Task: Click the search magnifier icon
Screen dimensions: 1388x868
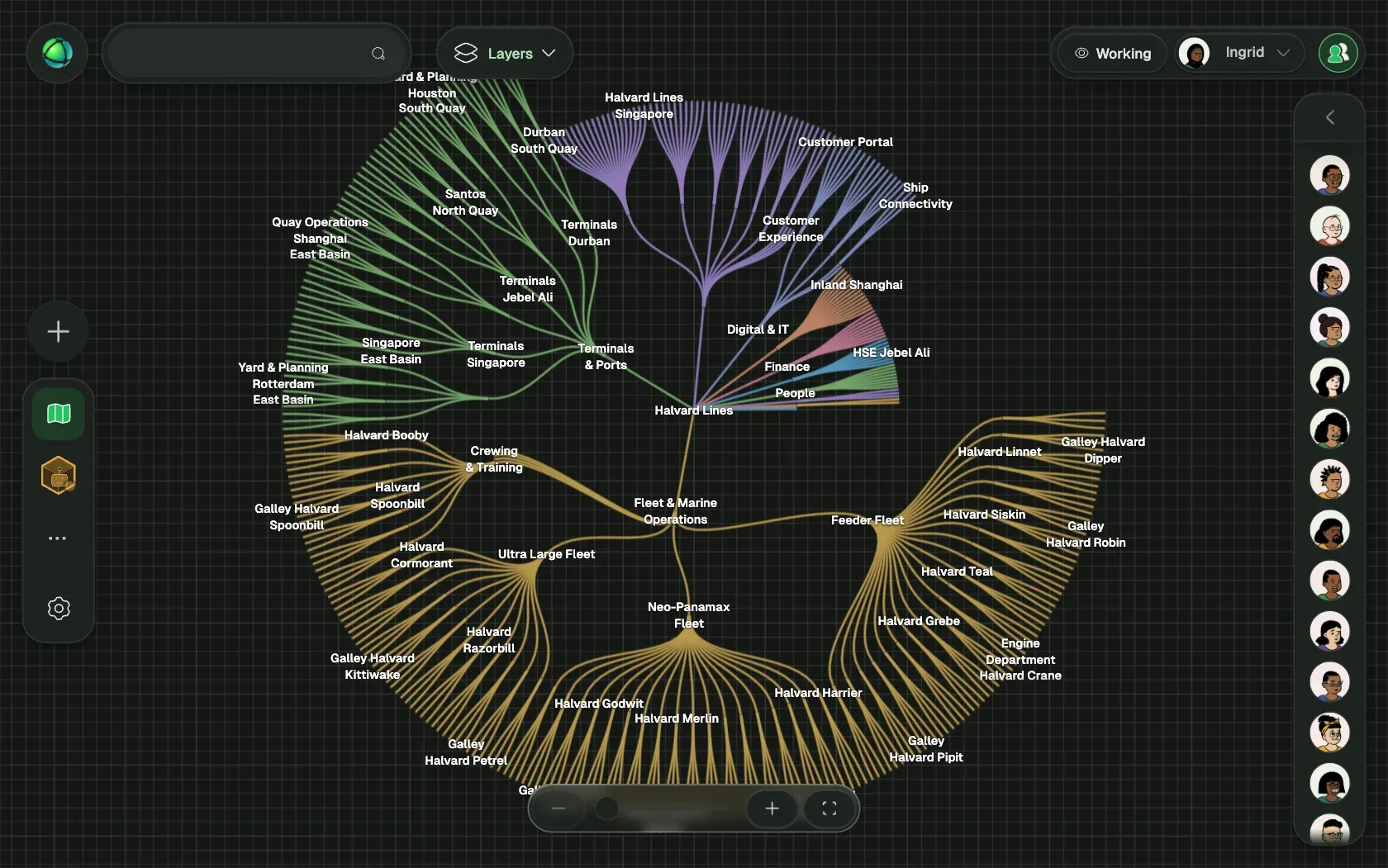Action: [x=378, y=54]
